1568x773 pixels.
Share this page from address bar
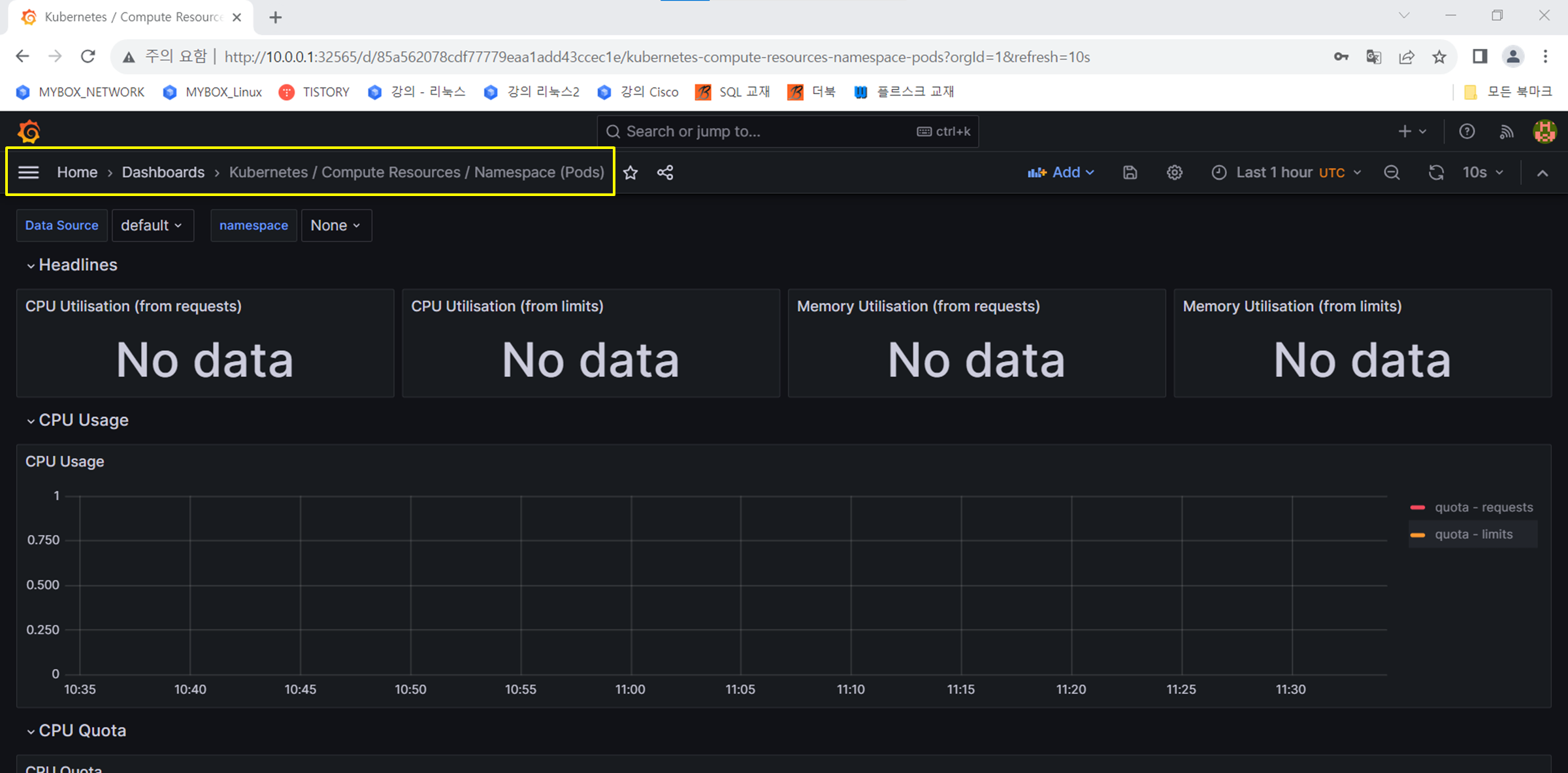click(x=1407, y=57)
